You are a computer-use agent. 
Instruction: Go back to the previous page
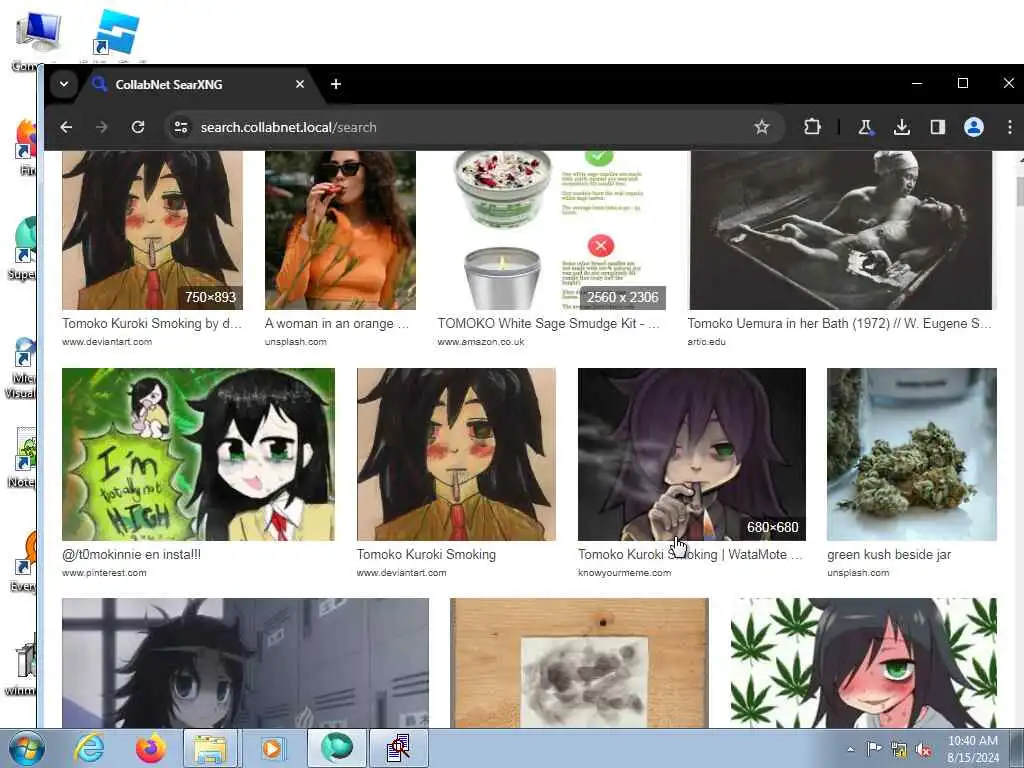66,127
